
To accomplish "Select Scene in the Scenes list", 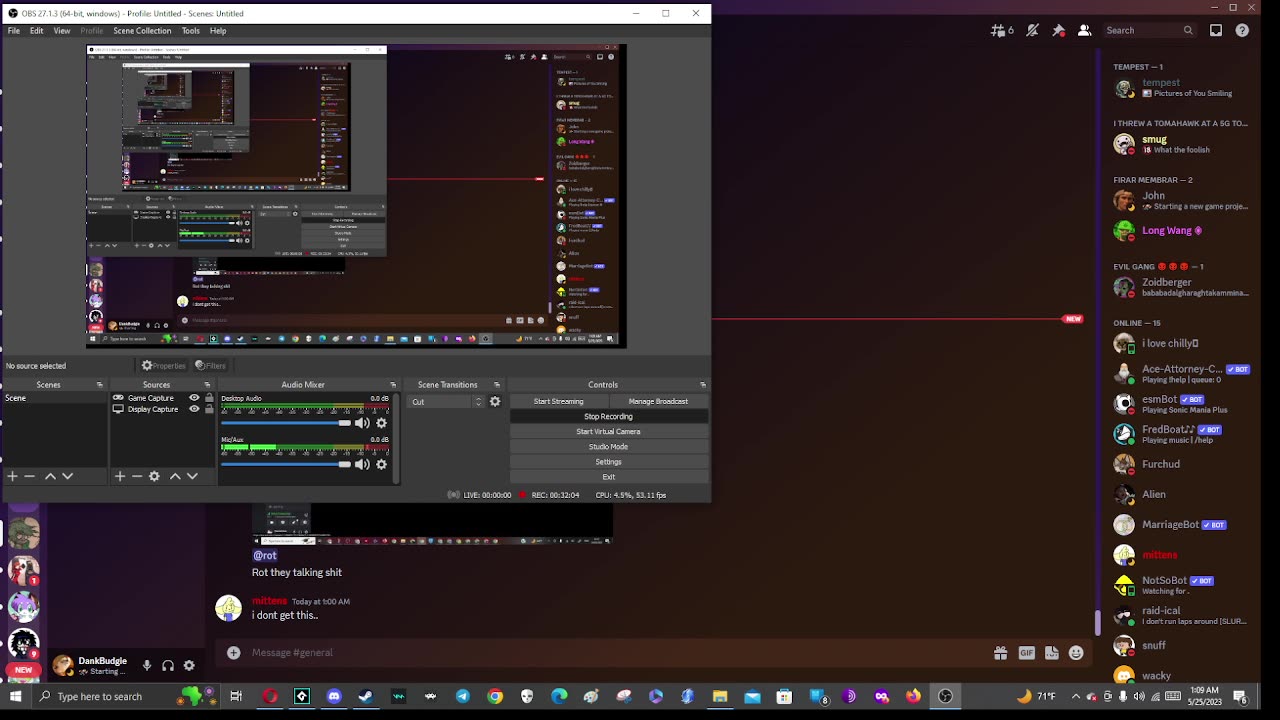I will [x=55, y=398].
